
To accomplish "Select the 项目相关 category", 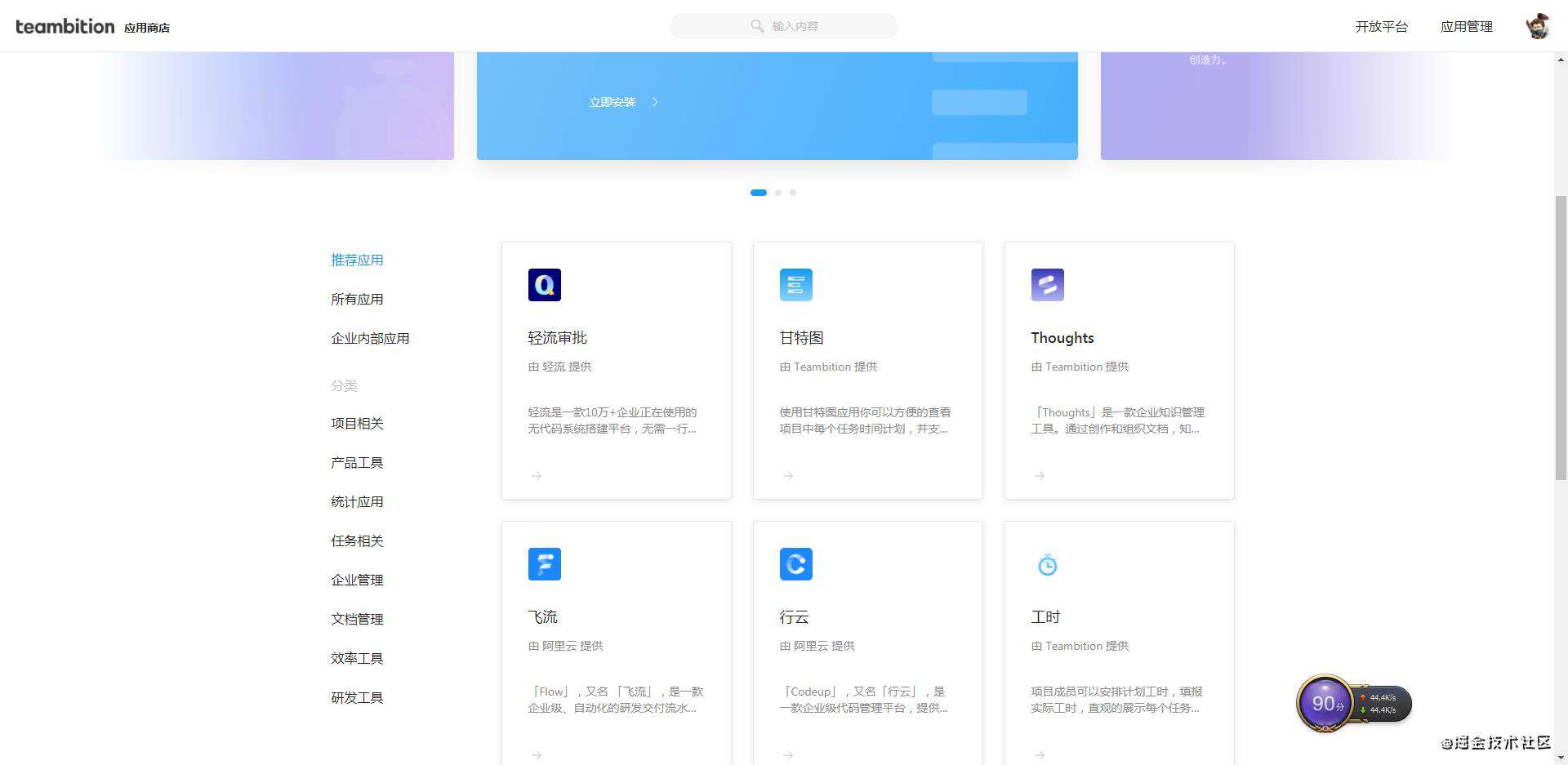I will 357,423.
